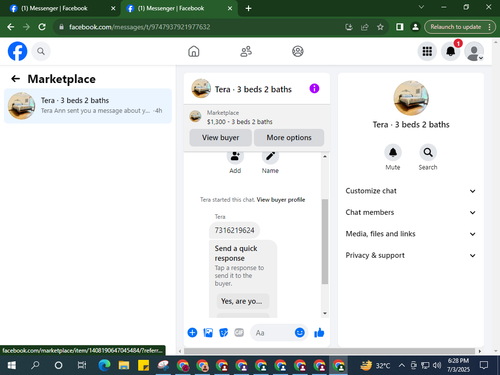Open the account profile avatar menu
Viewport: 500px width, 375px height.
[x=474, y=51]
